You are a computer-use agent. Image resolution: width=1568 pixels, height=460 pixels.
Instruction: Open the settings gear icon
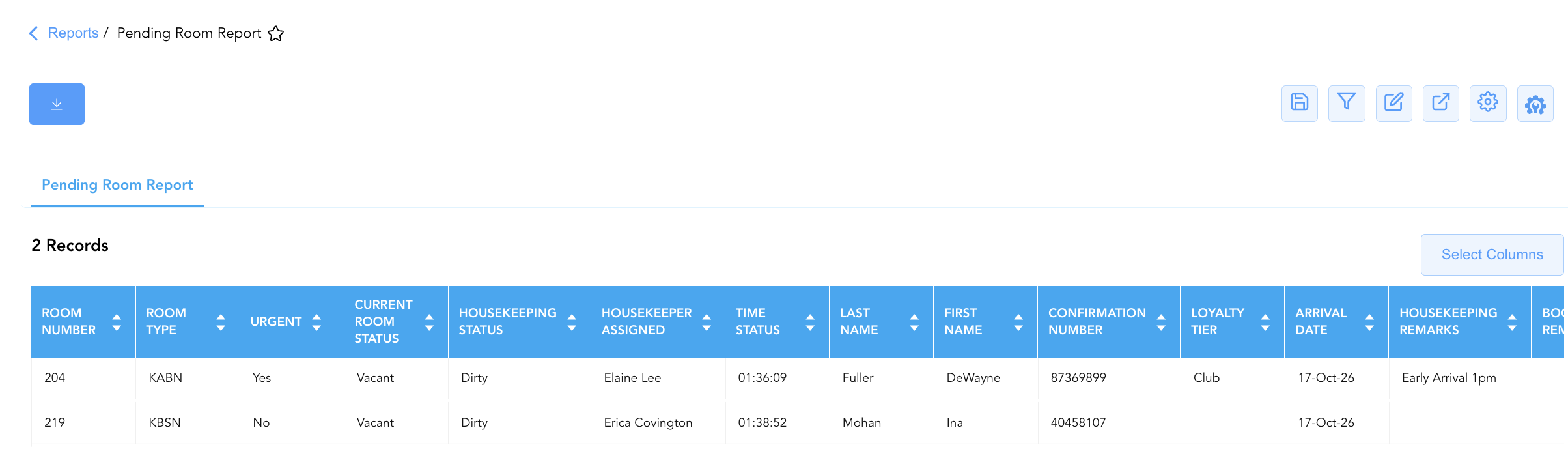point(1488,103)
